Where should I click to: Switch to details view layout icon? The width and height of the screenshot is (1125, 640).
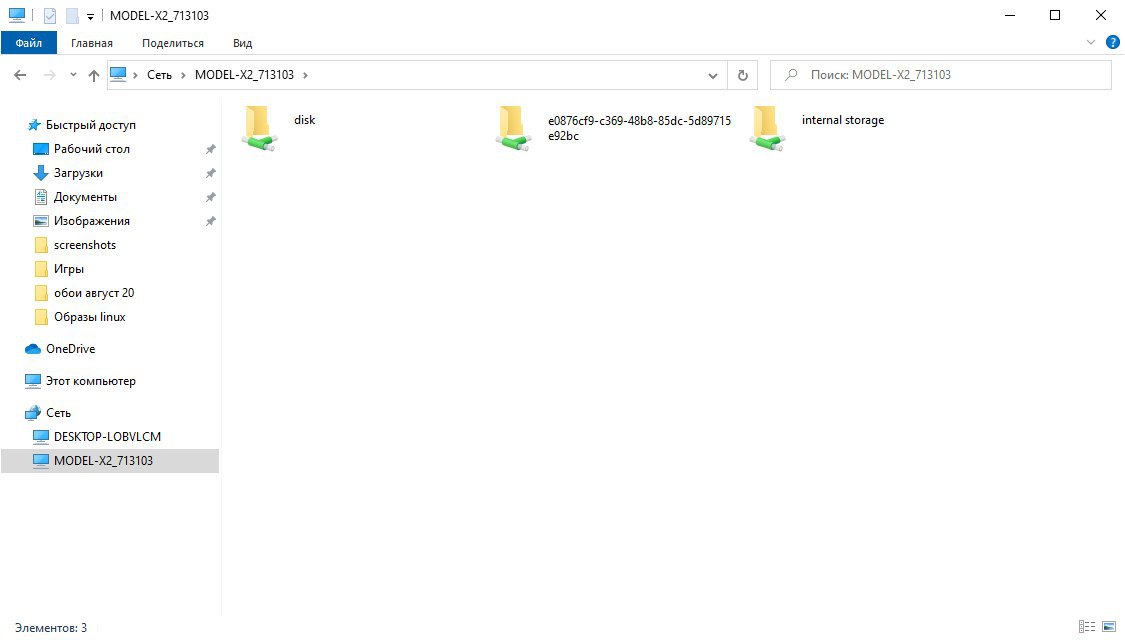1087,626
